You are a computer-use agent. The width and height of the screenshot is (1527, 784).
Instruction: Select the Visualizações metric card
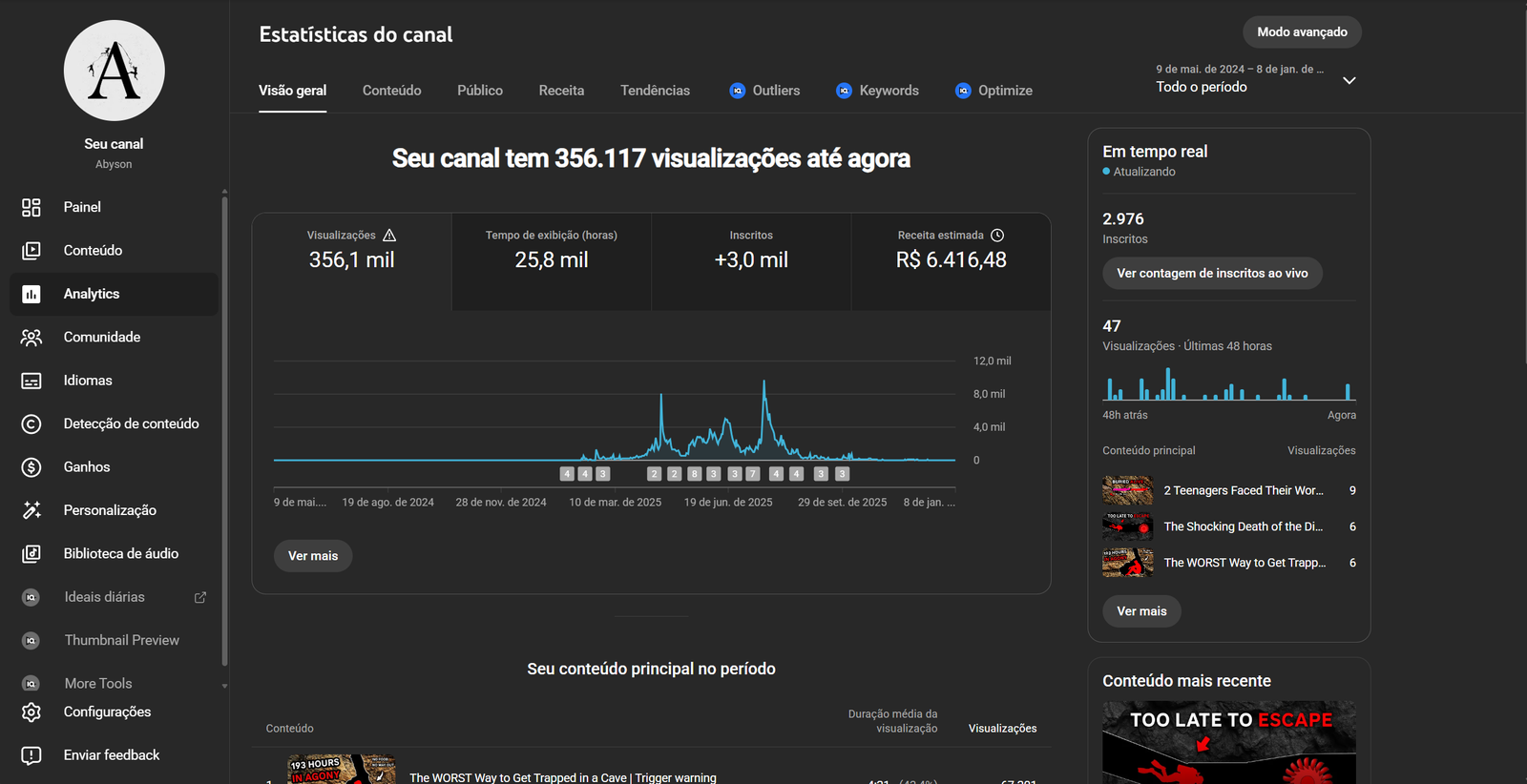click(x=351, y=261)
